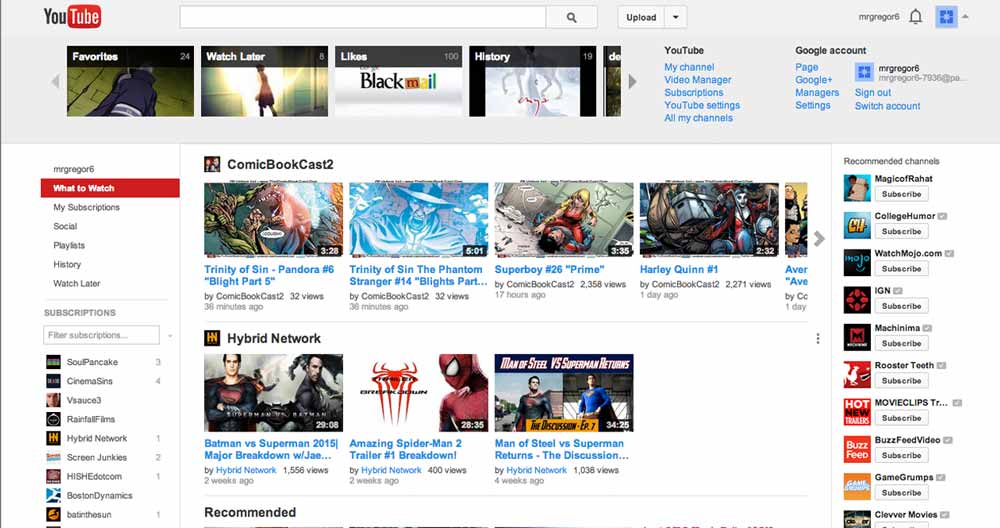Select What to Watch in sidebar

pyautogui.click(x=110, y=188)
